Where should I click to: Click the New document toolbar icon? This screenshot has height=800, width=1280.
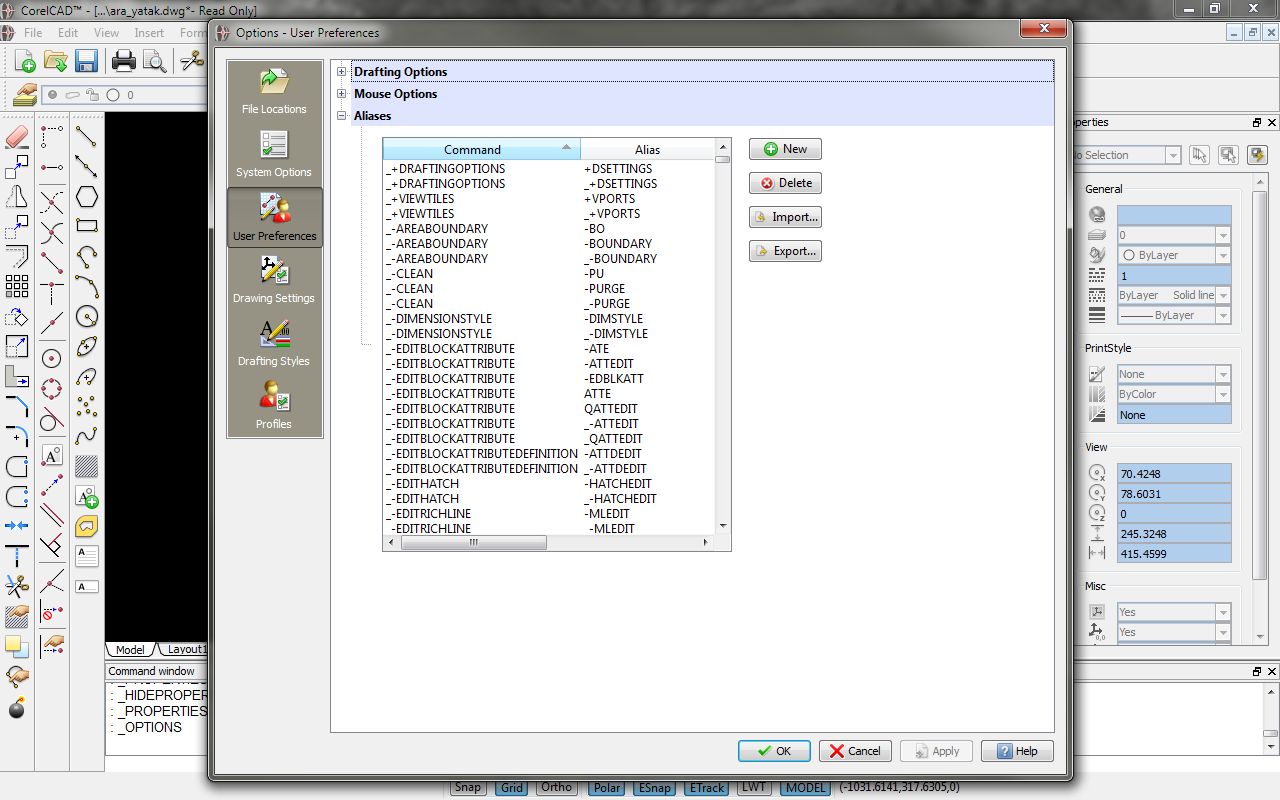(25, 61)
